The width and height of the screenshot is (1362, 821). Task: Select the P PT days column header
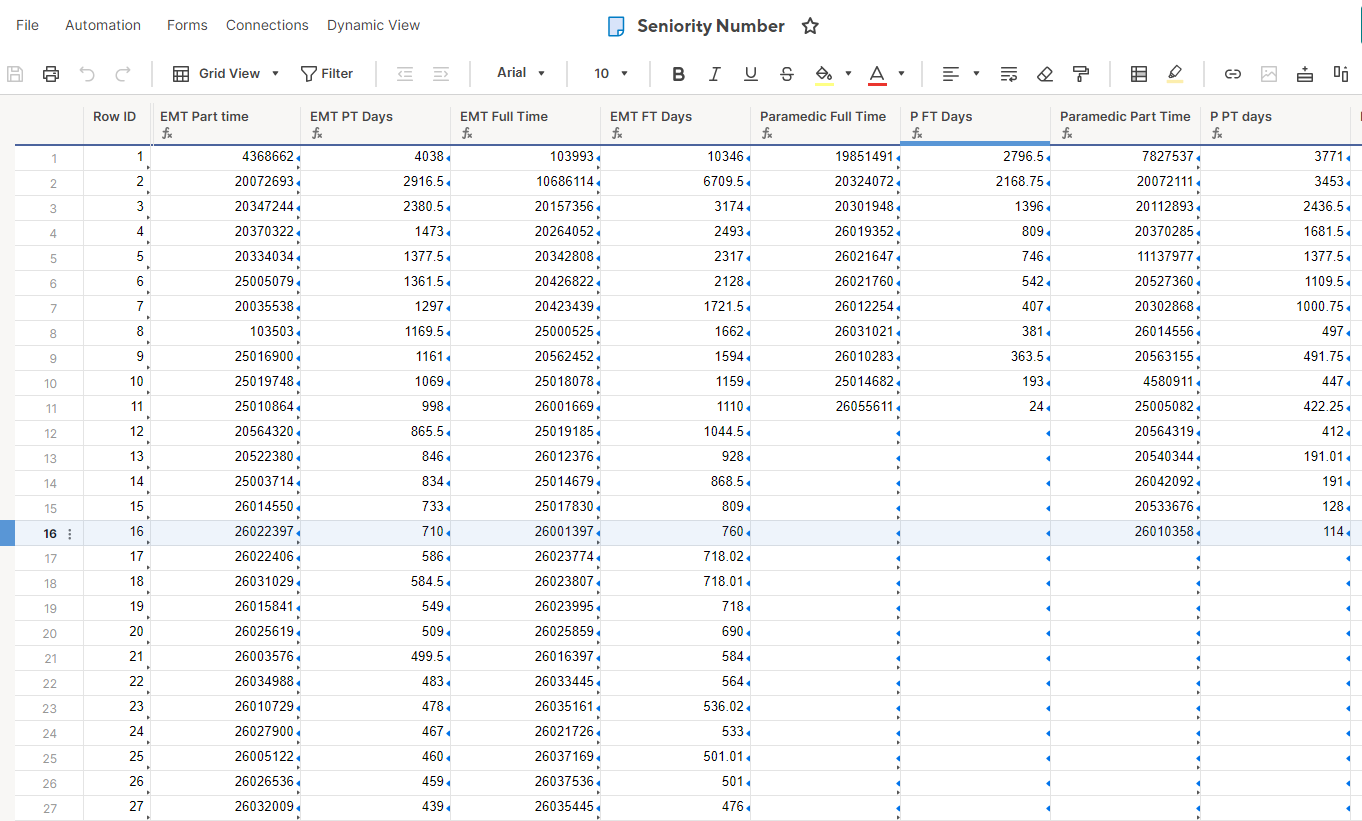coord(1276,123)
